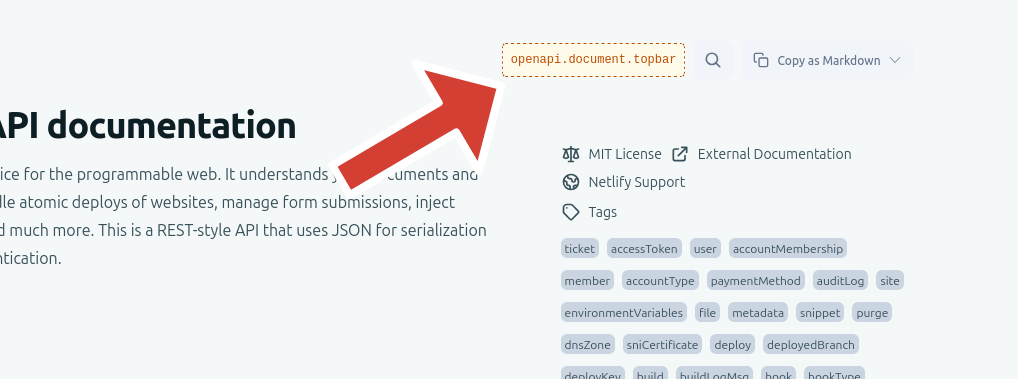Viewport: 1018px width, 379px height.
Task: Select the member tag
Action: coord(587,280)
